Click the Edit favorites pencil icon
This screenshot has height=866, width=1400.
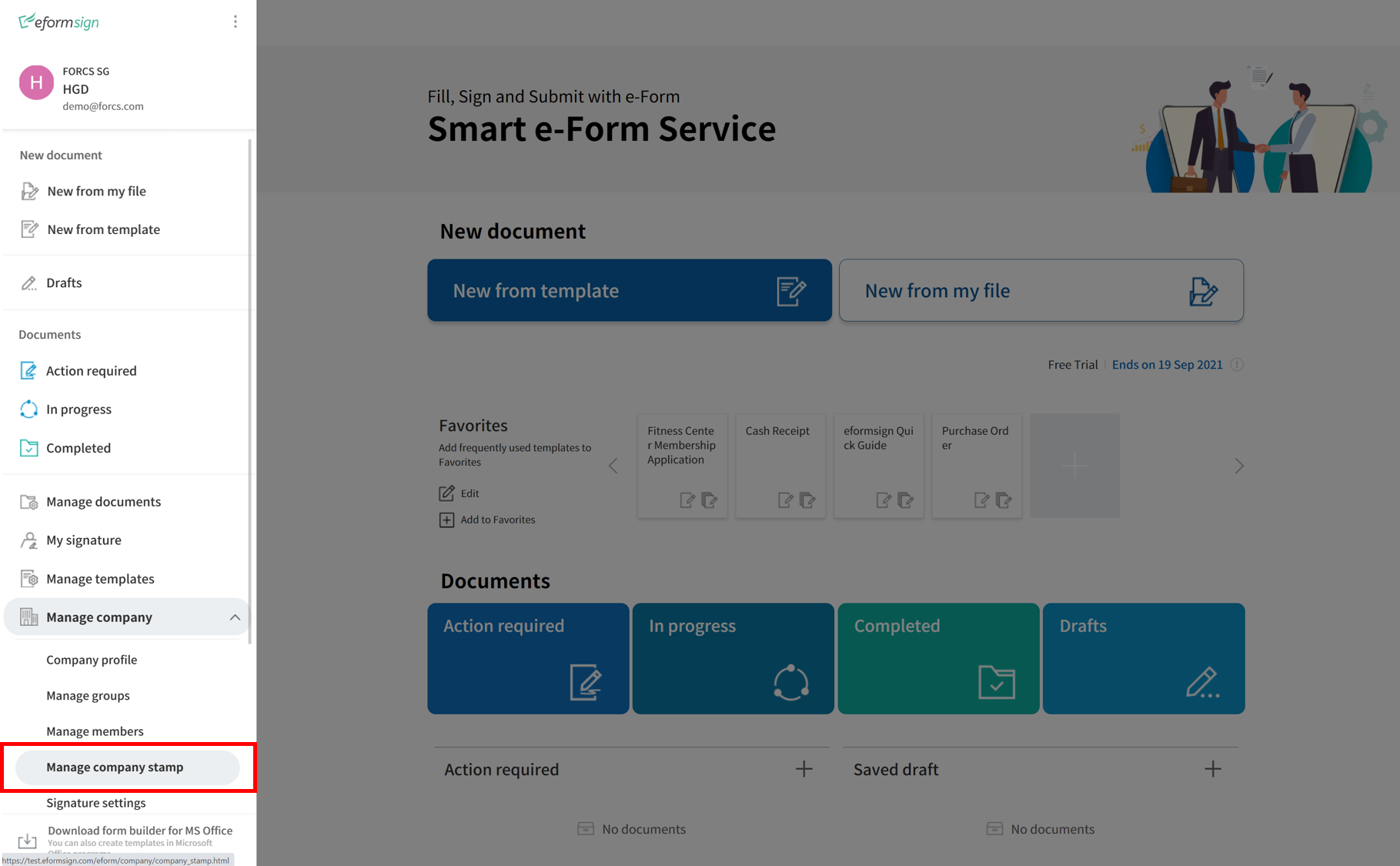(446, 493)
